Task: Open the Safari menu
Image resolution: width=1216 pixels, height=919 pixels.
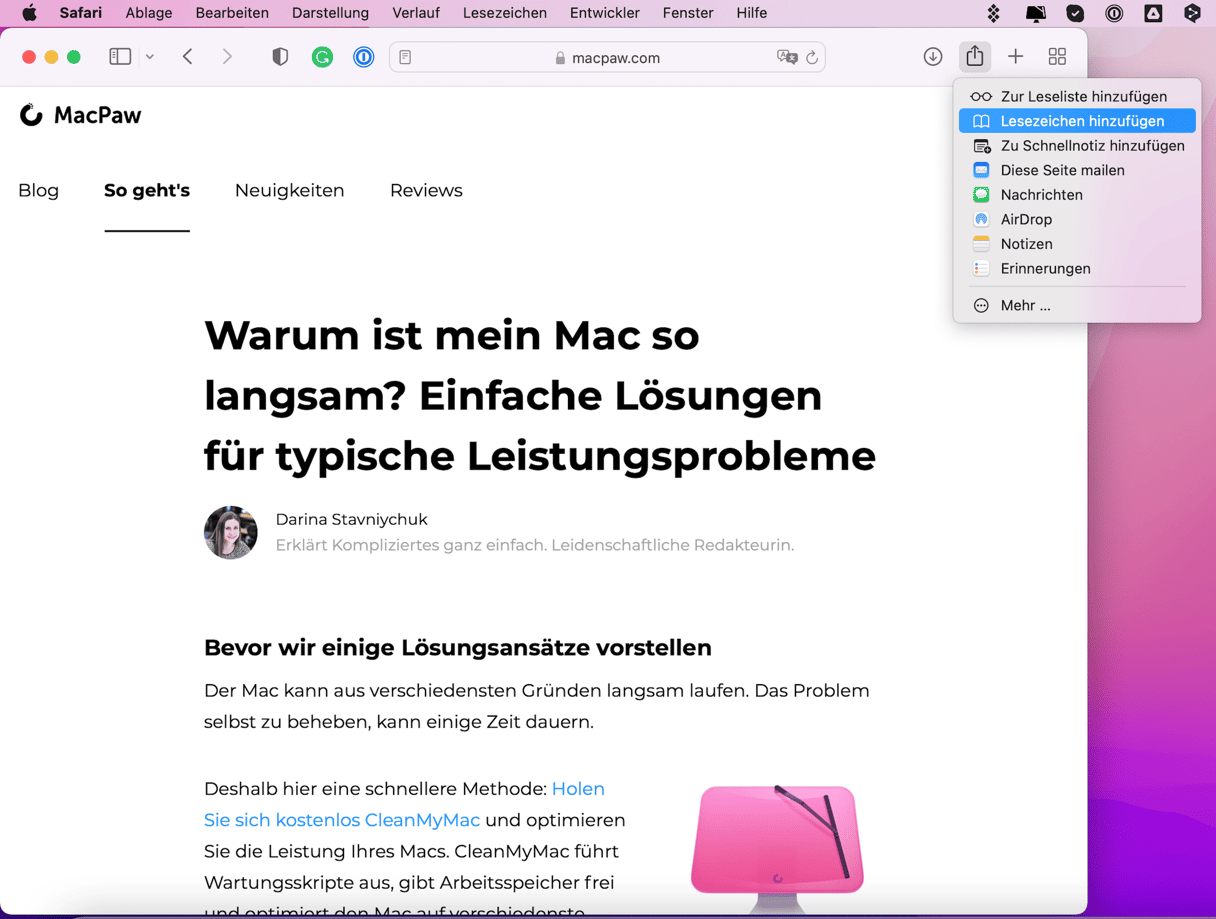Action: [81, 13]
